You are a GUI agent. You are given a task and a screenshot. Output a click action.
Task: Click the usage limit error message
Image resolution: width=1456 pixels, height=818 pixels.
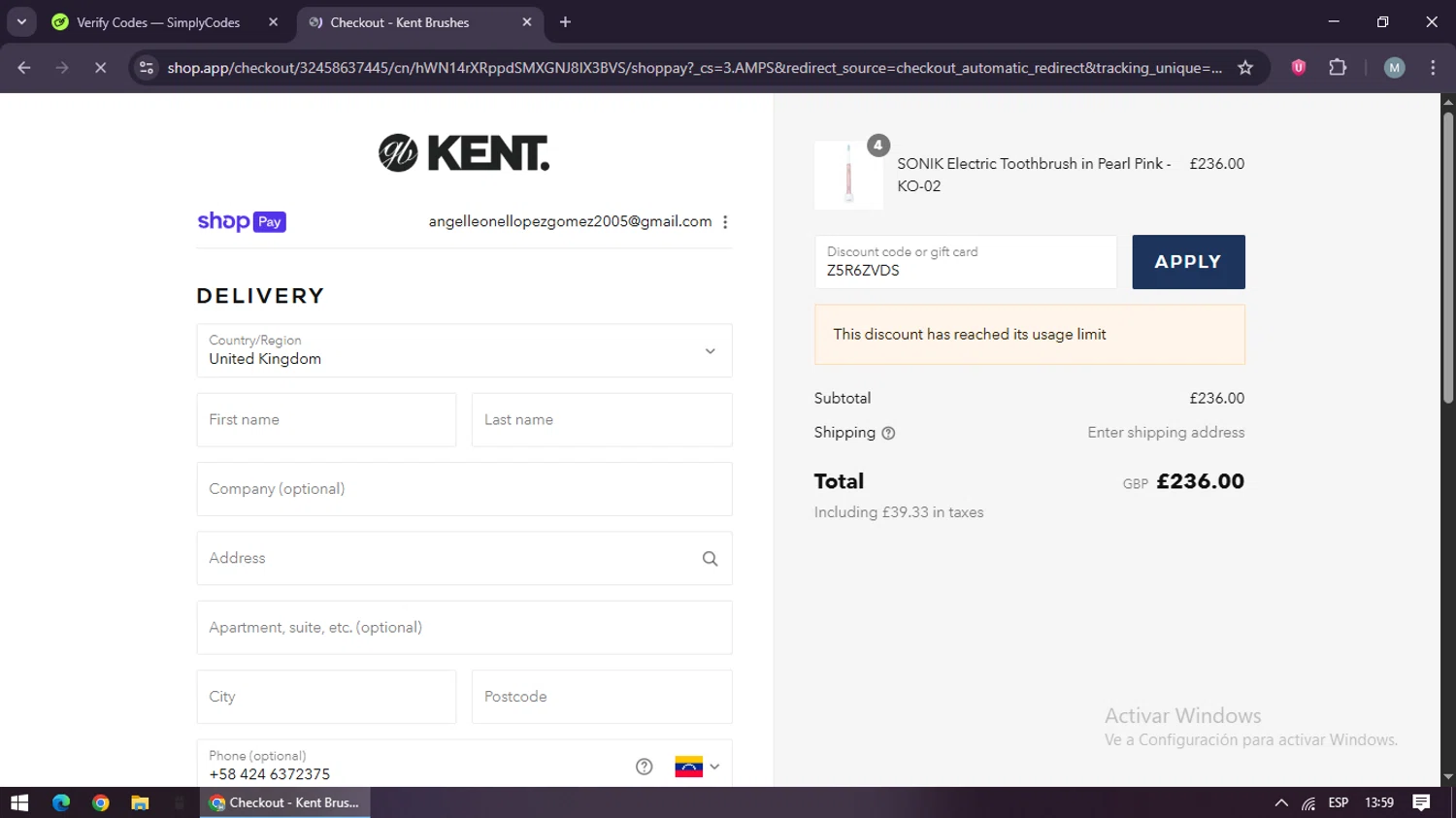[x=1029, y=335]
